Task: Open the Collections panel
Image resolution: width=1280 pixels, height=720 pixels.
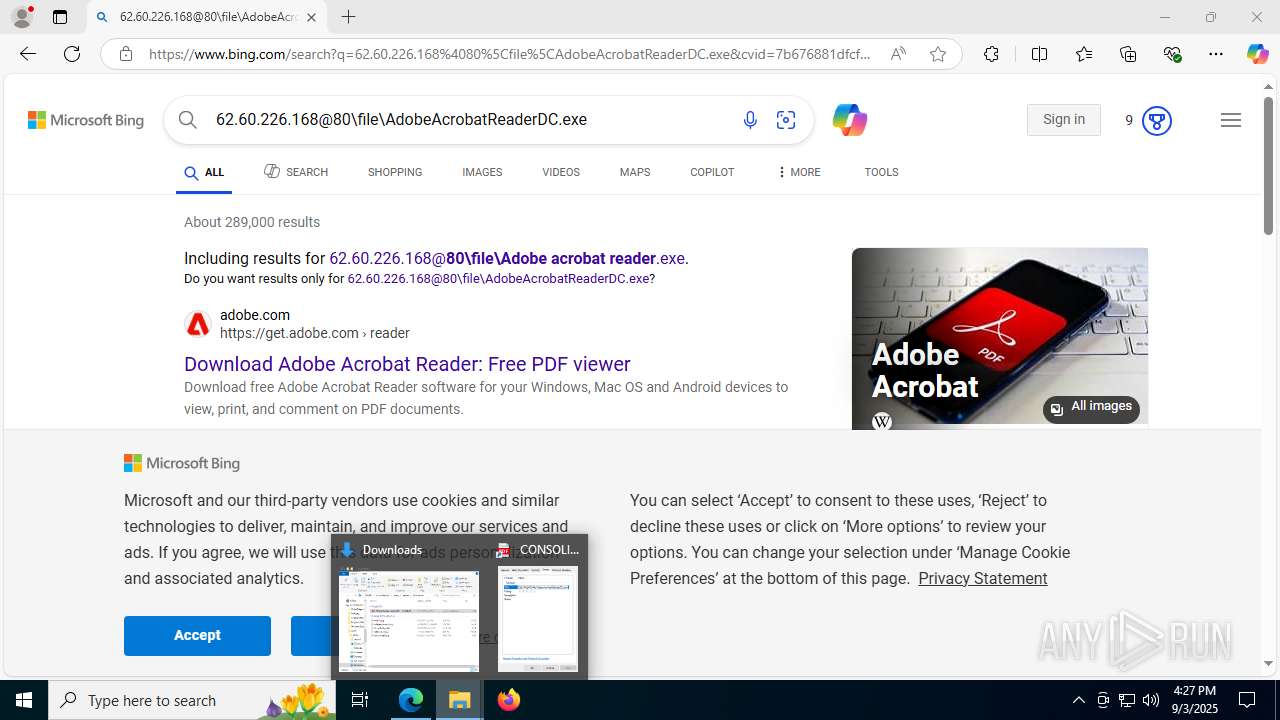Action: (x=1128, y=54)
